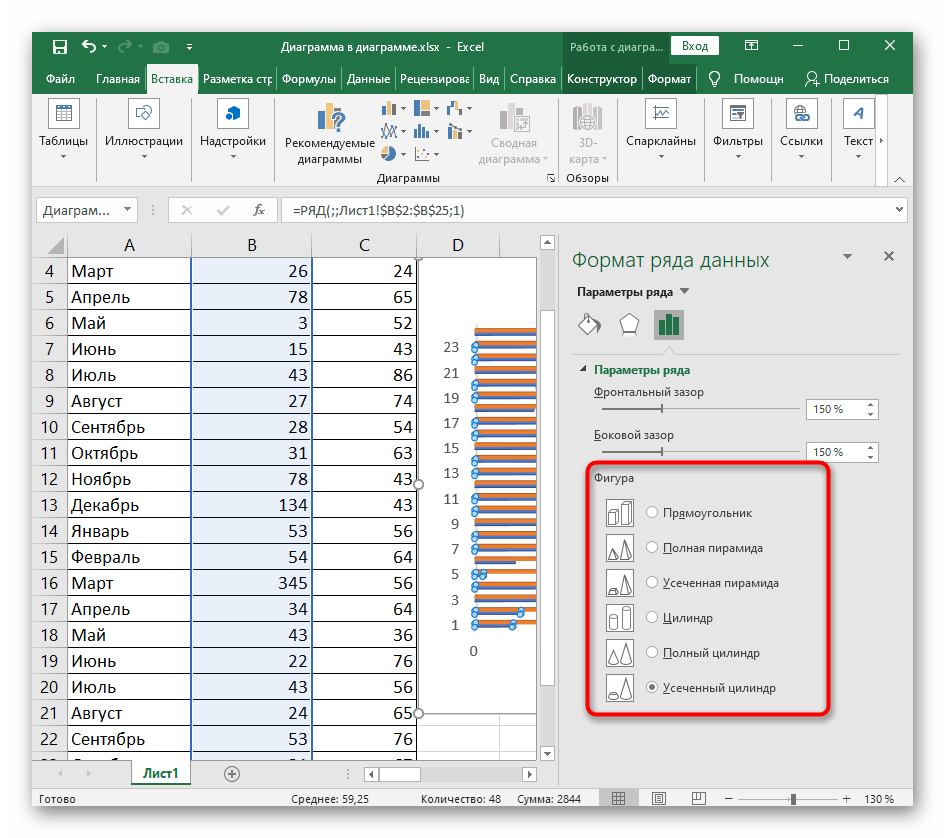Click the Вход sign-in button
This screenshot has height=838, width=945.
tap(695, 46)
